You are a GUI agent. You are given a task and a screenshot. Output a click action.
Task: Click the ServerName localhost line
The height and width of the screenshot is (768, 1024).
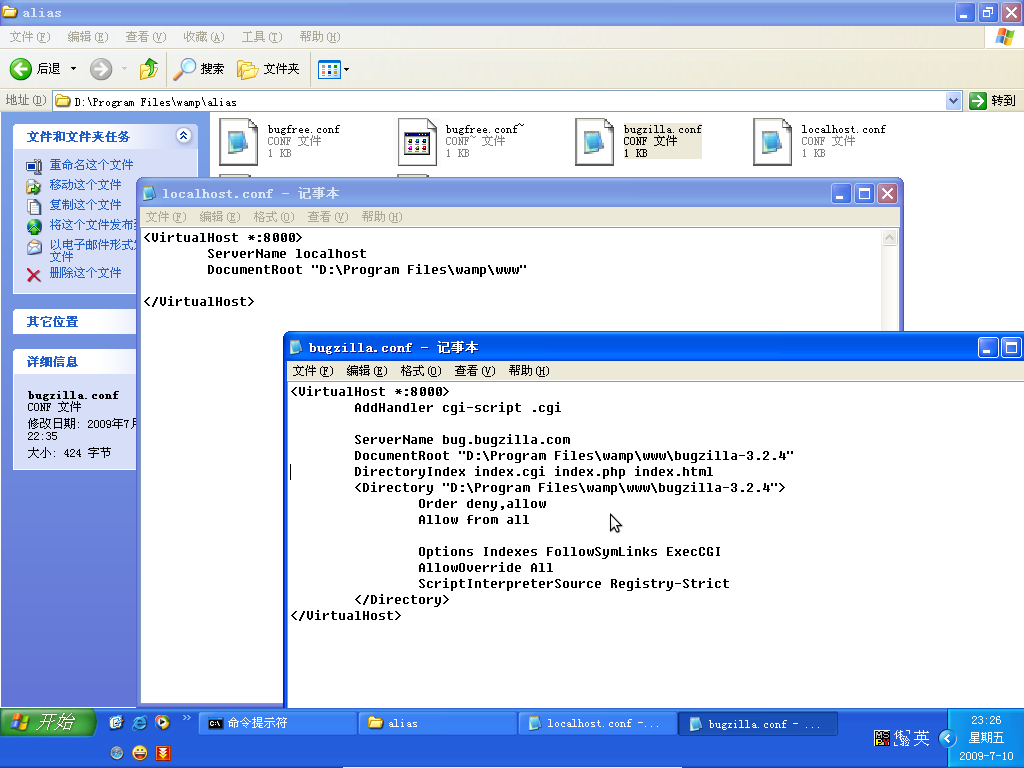click(x=287, y=253)
